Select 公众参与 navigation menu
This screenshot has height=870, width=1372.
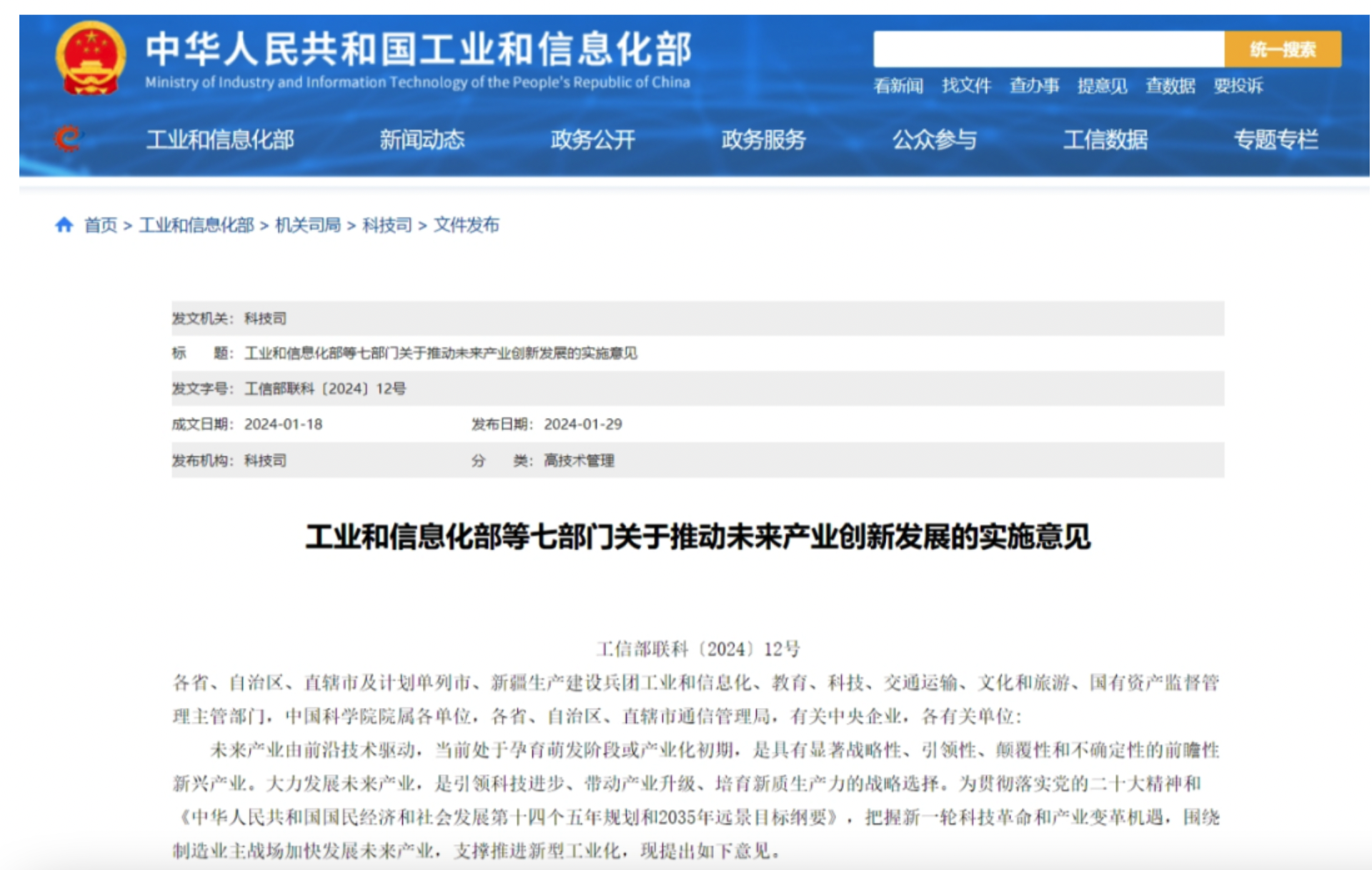click(934, 139)
